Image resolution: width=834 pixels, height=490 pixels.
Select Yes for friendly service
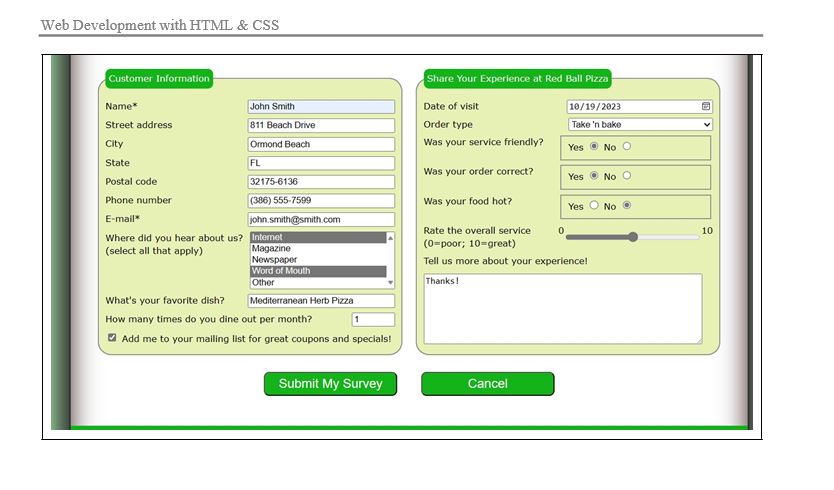(594, 146)
